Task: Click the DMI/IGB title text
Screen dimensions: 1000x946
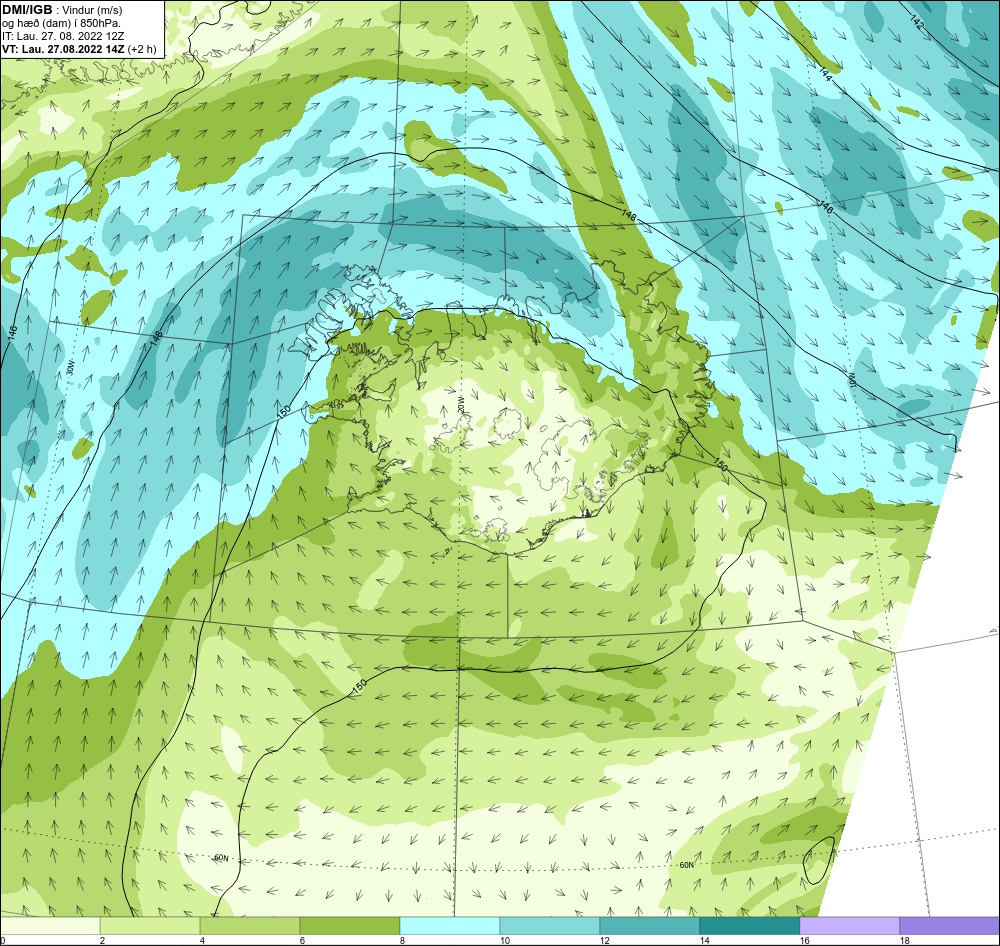Action: 27,10
